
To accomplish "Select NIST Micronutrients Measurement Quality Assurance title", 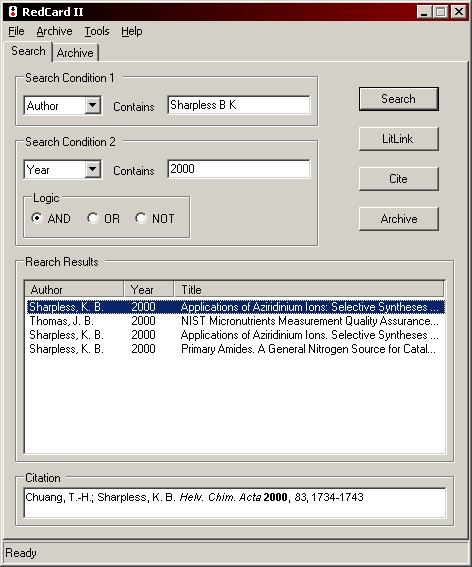I will click(310, 321).
